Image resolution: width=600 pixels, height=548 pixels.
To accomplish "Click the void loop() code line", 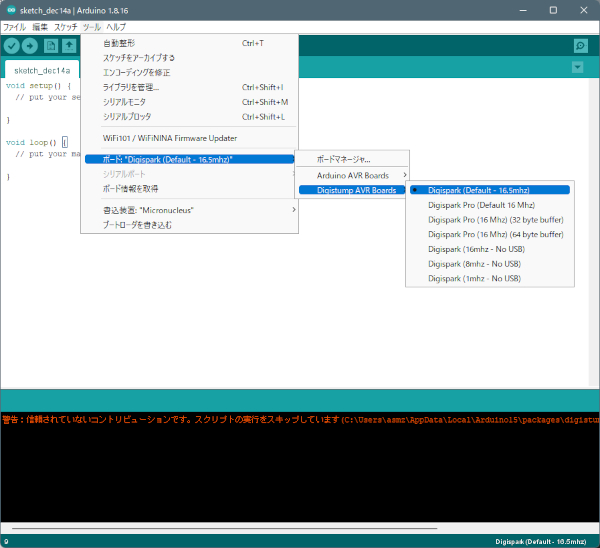I will [37, 142].
